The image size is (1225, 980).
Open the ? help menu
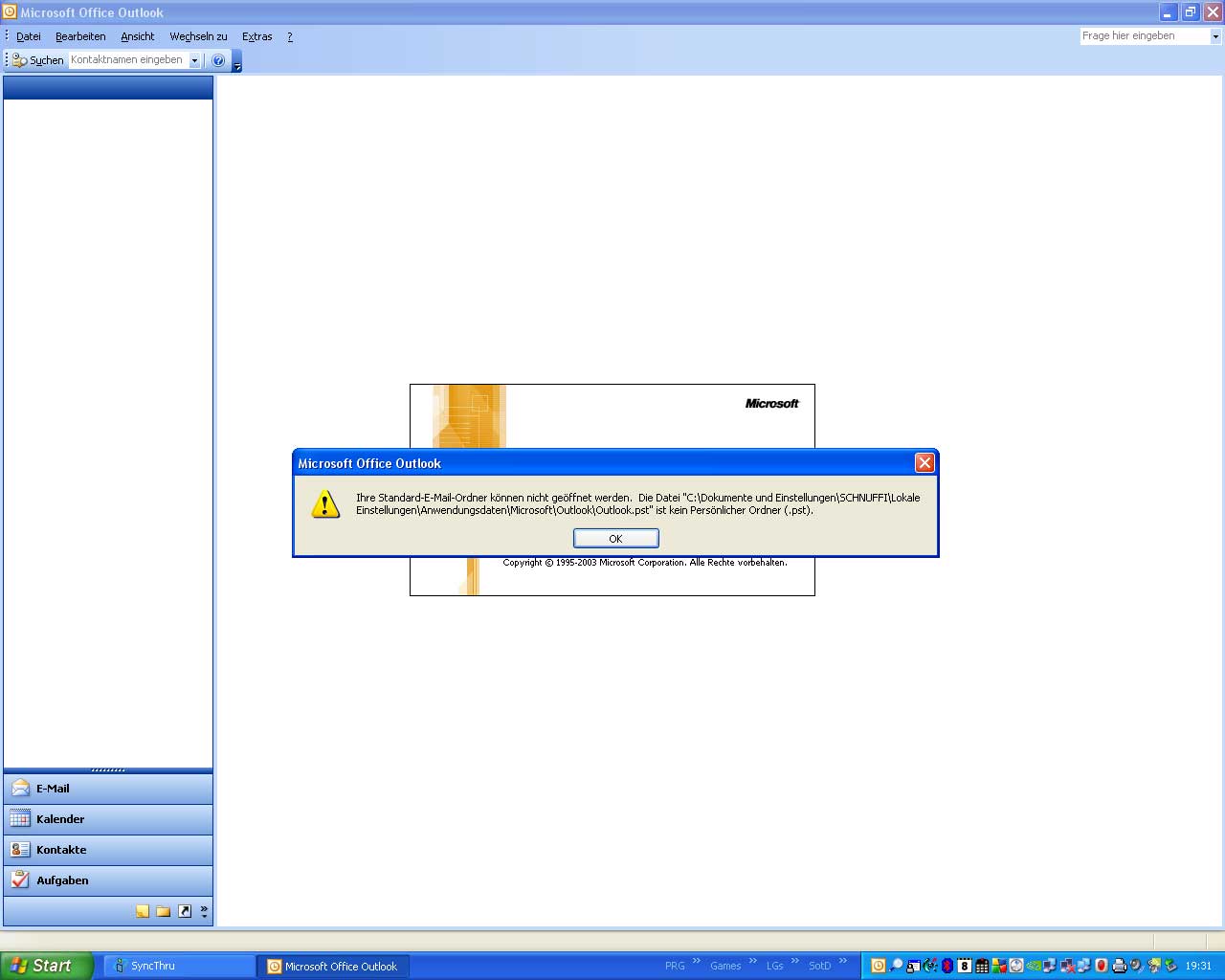coord(290,36)
